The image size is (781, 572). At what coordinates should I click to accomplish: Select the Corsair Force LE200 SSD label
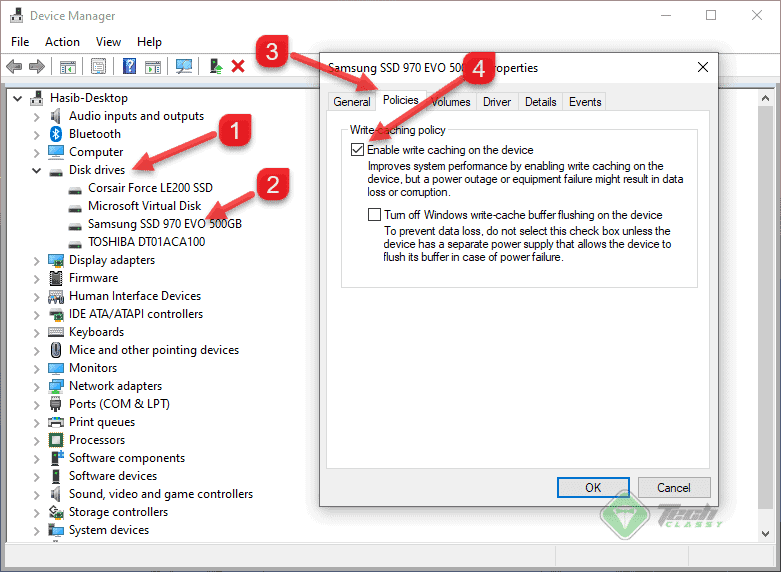[x=150, y=188]
